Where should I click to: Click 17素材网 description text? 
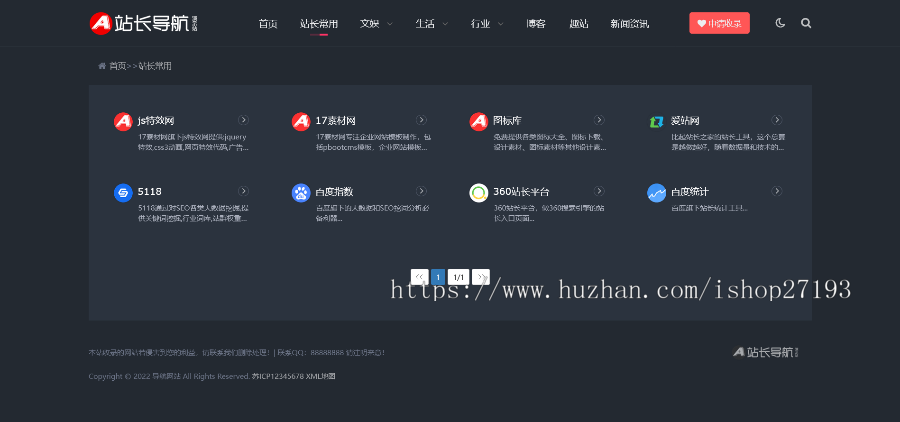(373, 142)
